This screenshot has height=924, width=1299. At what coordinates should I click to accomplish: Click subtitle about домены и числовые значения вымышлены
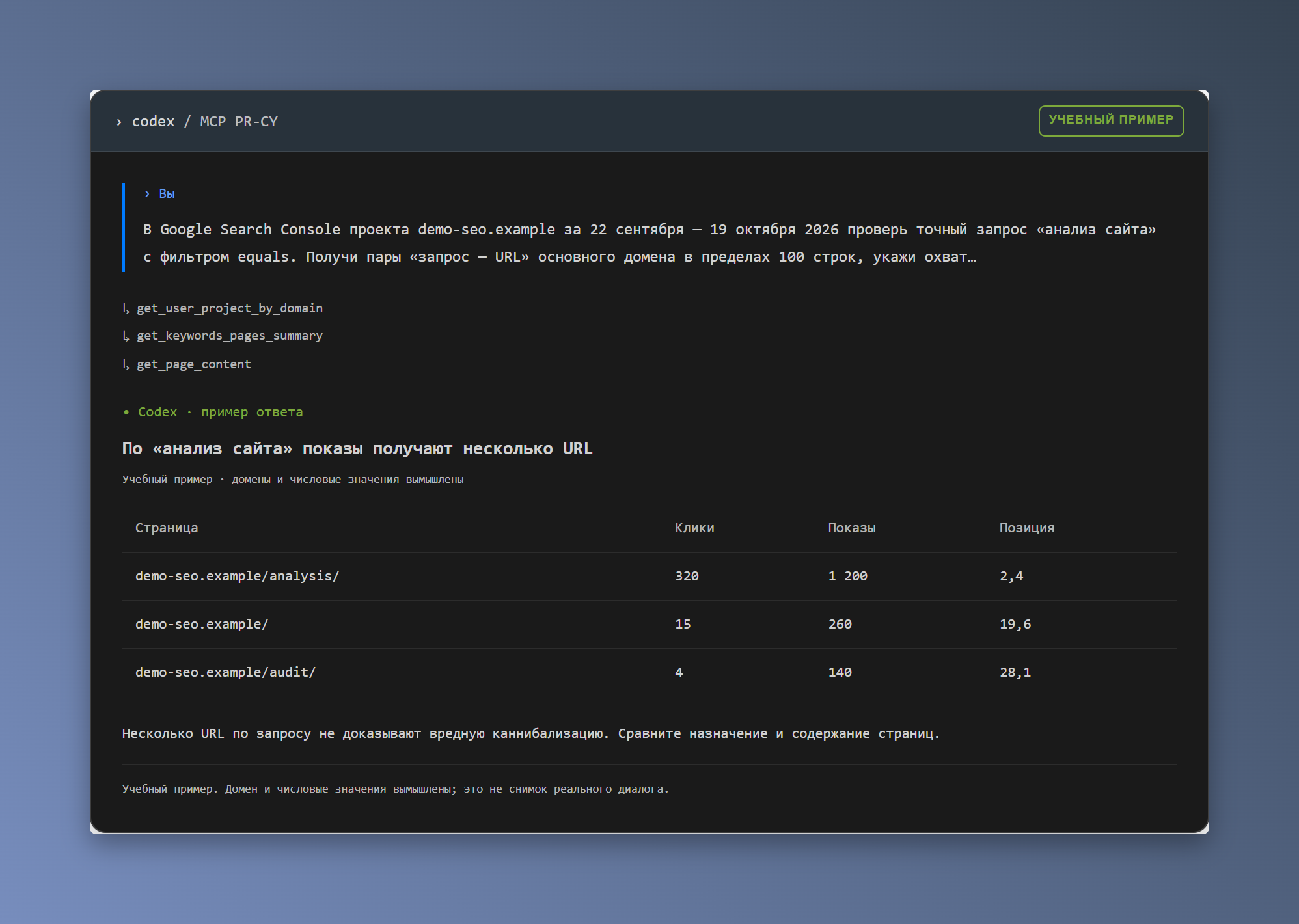click(293, 480)
